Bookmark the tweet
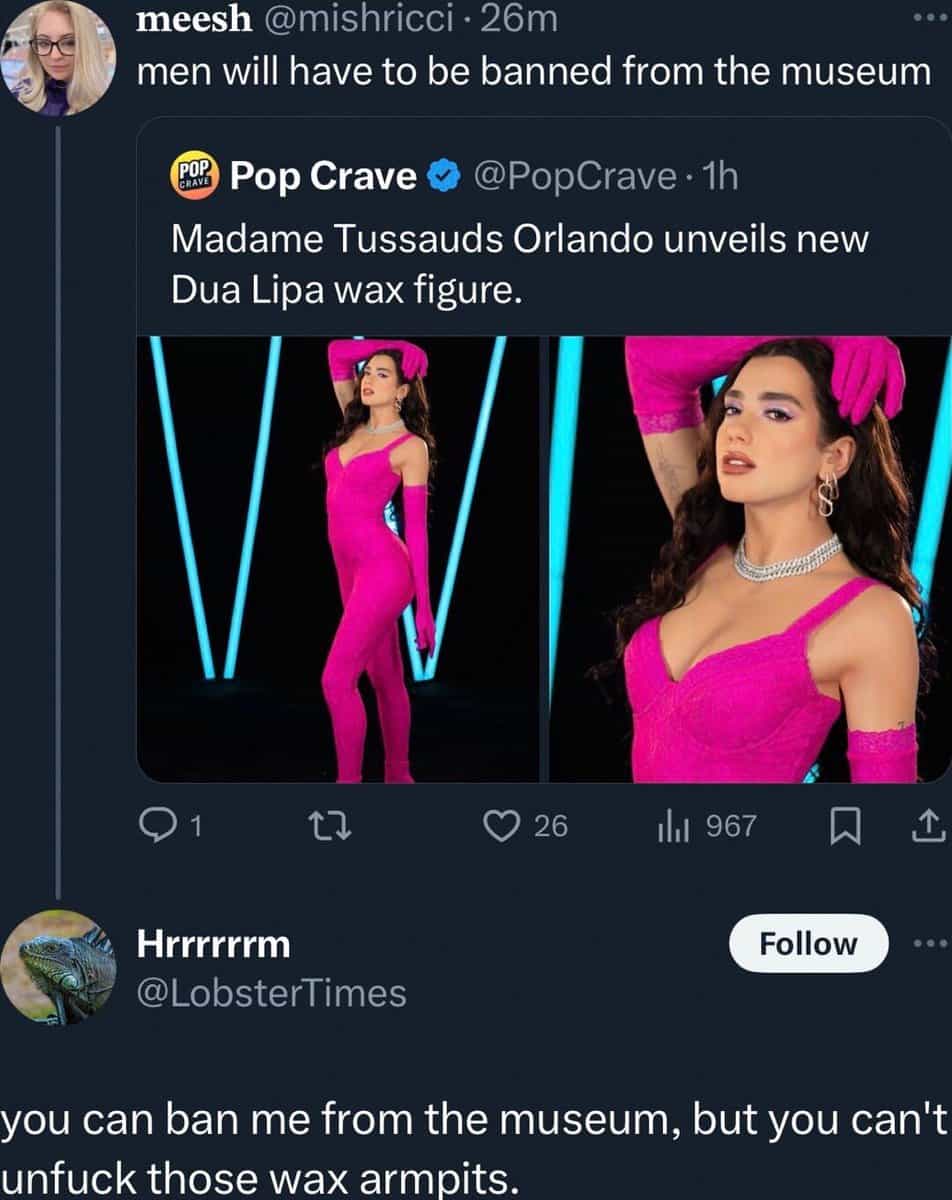The width and height of the screenshot is (952, 1200). (848, 825)
